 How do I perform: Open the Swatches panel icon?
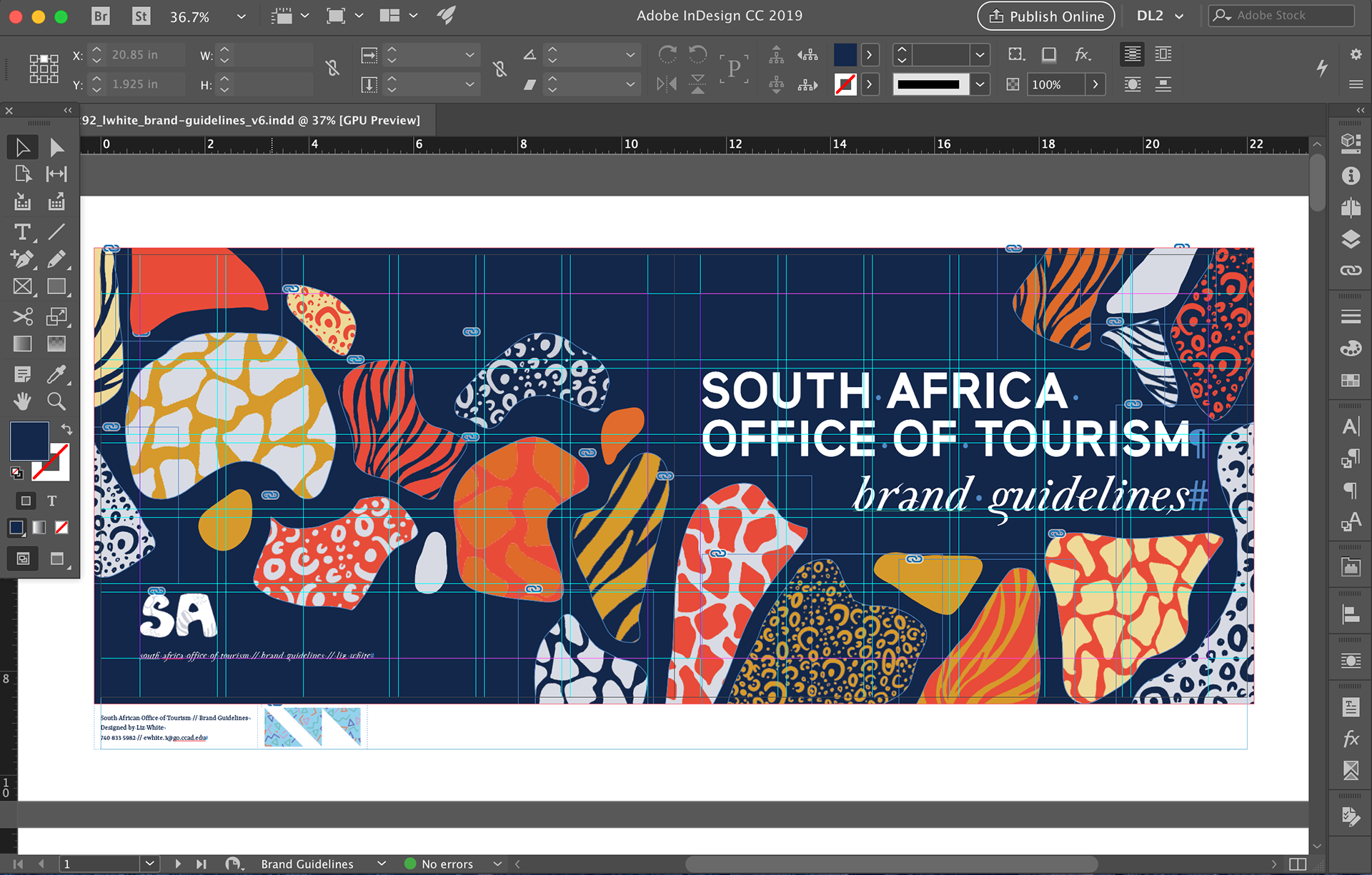[x=1351, y=381]
